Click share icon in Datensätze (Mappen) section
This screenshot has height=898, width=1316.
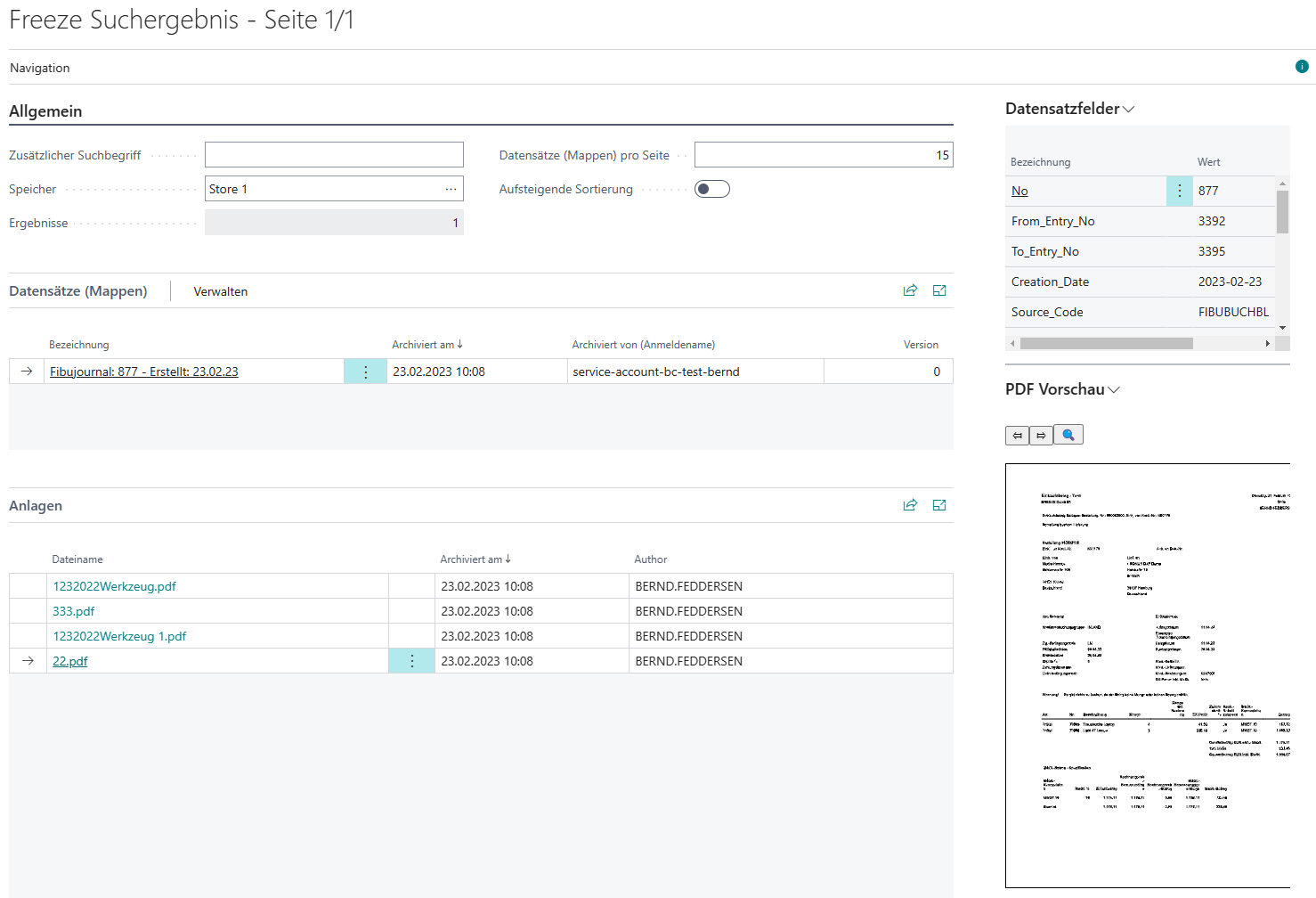910,290
